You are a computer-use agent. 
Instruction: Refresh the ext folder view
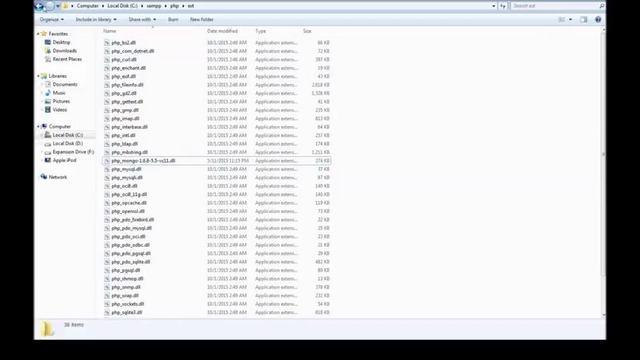503,6
